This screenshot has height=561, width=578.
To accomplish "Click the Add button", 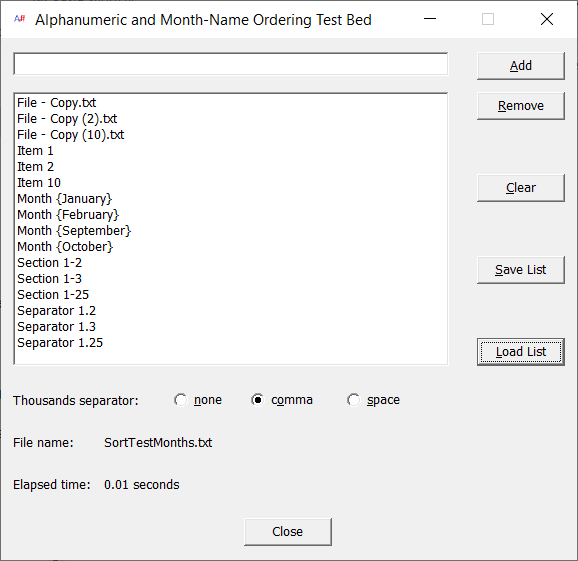I will pyautogui.click(x=520, y=66).
